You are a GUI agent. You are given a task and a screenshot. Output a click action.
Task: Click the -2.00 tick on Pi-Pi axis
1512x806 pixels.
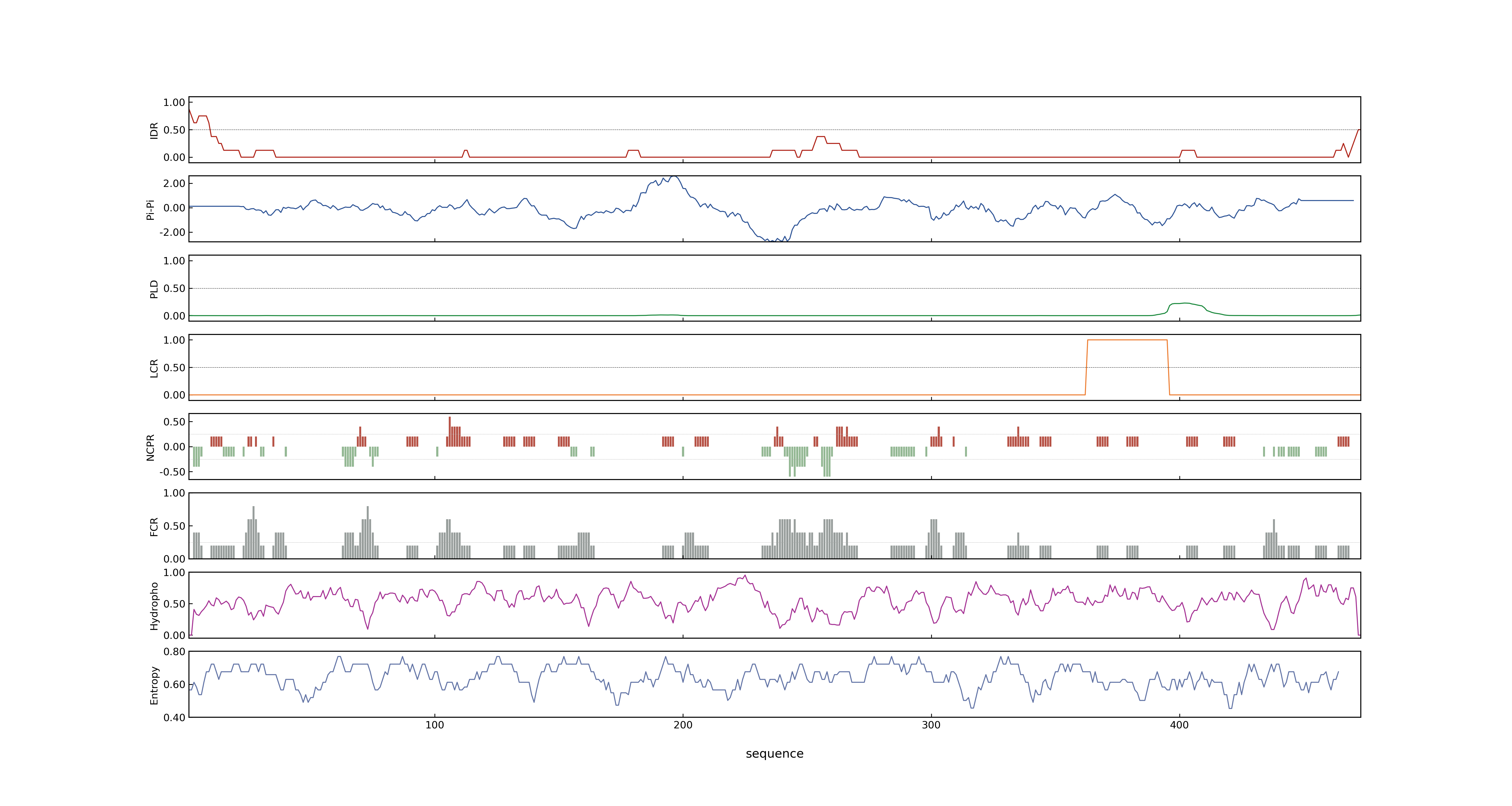click(172, 232)
